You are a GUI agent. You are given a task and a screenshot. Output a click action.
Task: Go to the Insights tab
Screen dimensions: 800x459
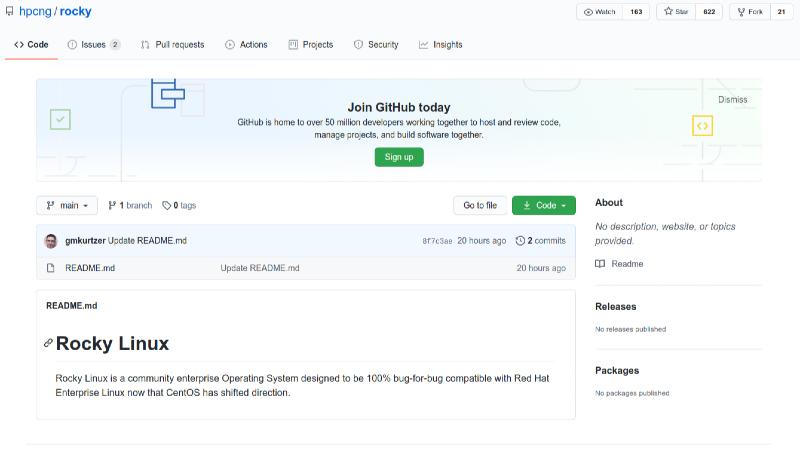pos(441,45)
